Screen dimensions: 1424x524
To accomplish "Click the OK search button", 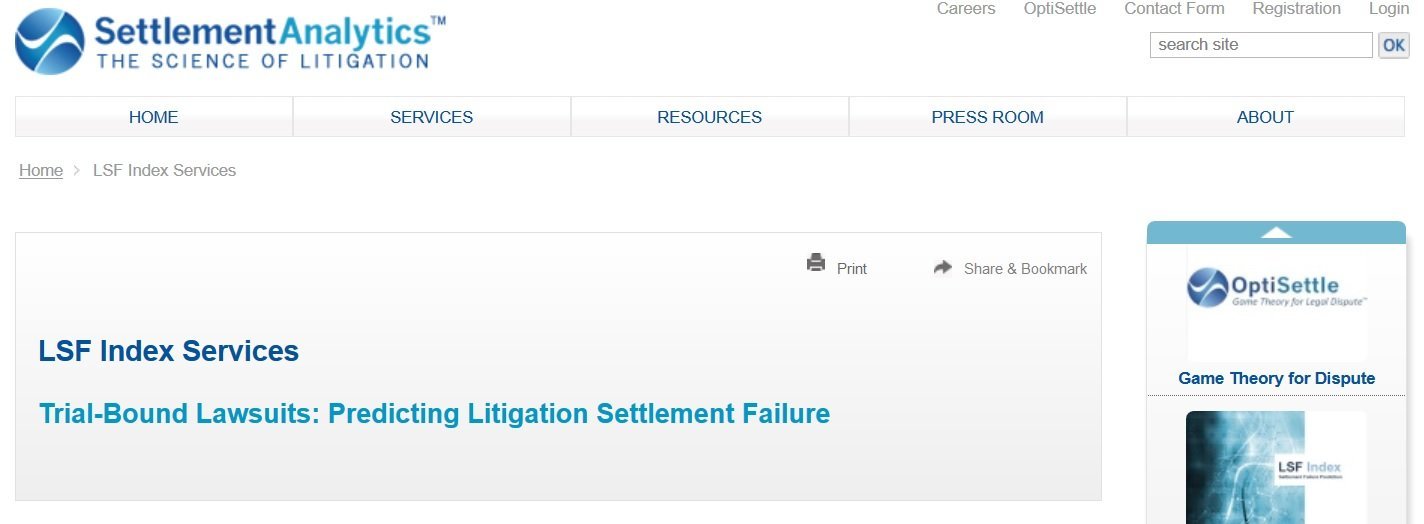I will (x=1393, y=45).
